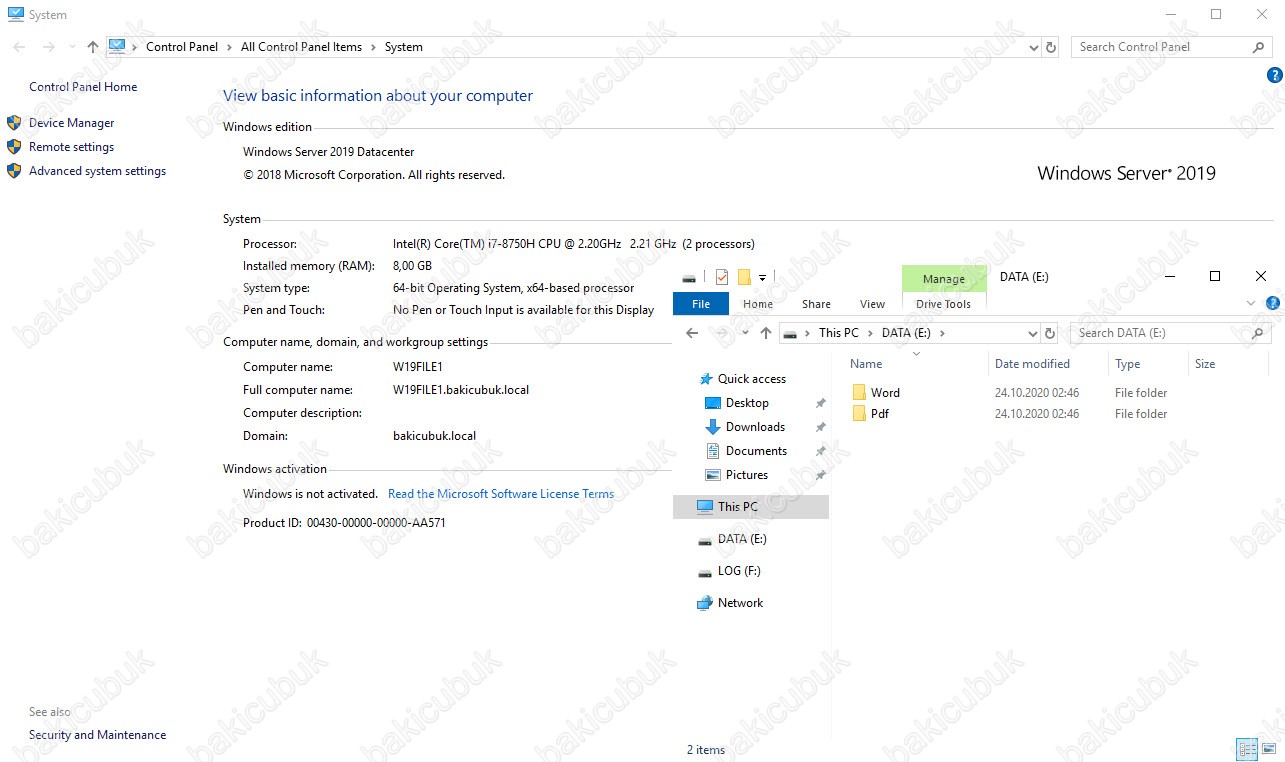Go to Control Panel Home
Screen dimensions: 1285x762
[83, 87]
